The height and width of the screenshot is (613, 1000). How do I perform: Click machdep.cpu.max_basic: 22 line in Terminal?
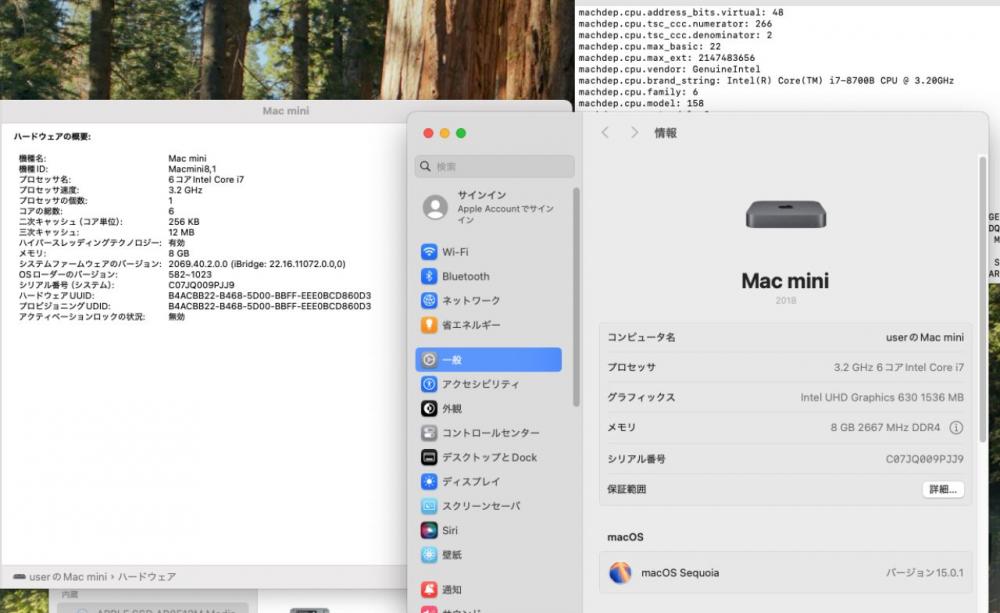[x=649, y=46]
